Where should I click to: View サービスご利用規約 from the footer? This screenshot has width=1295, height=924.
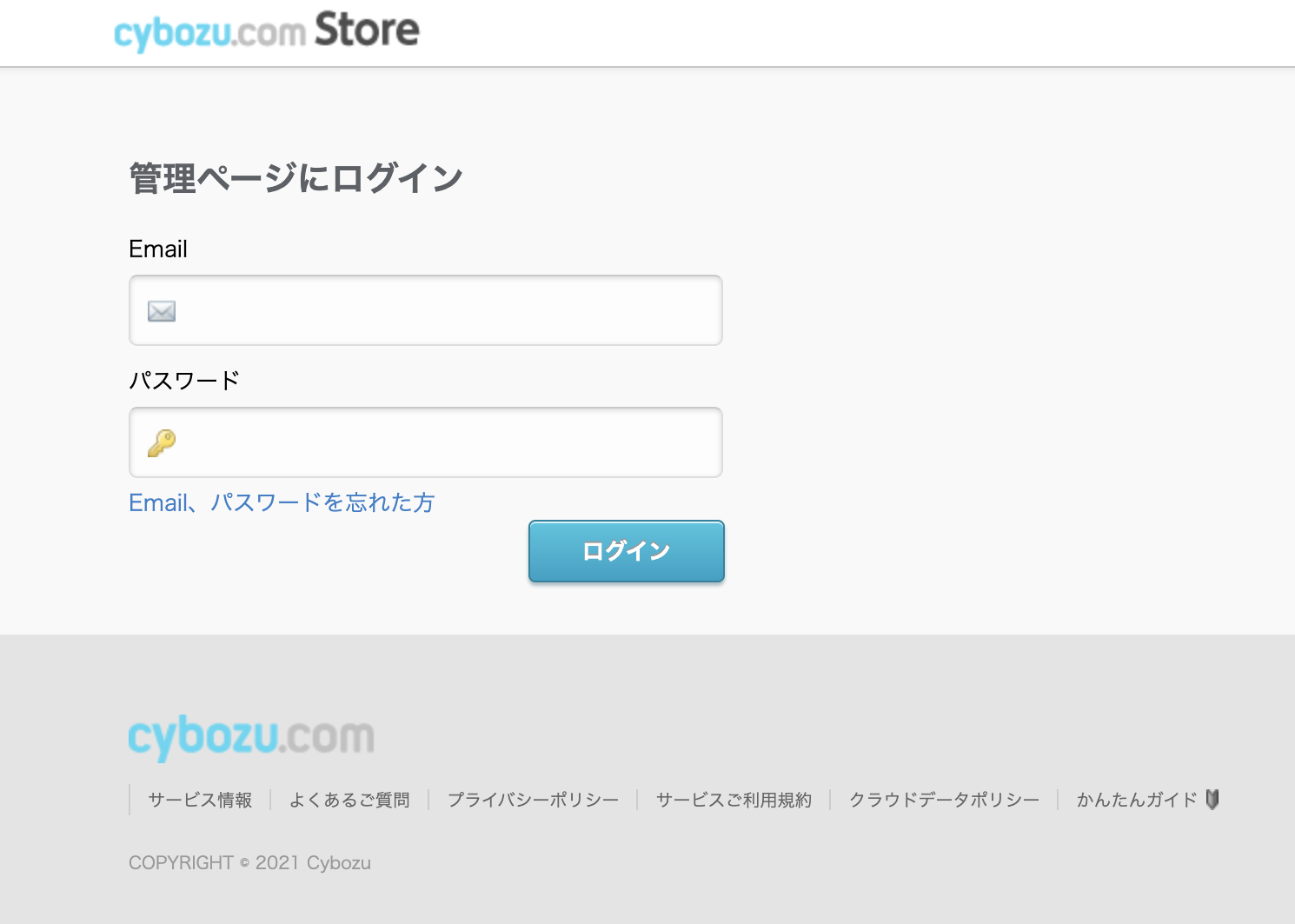734,801
